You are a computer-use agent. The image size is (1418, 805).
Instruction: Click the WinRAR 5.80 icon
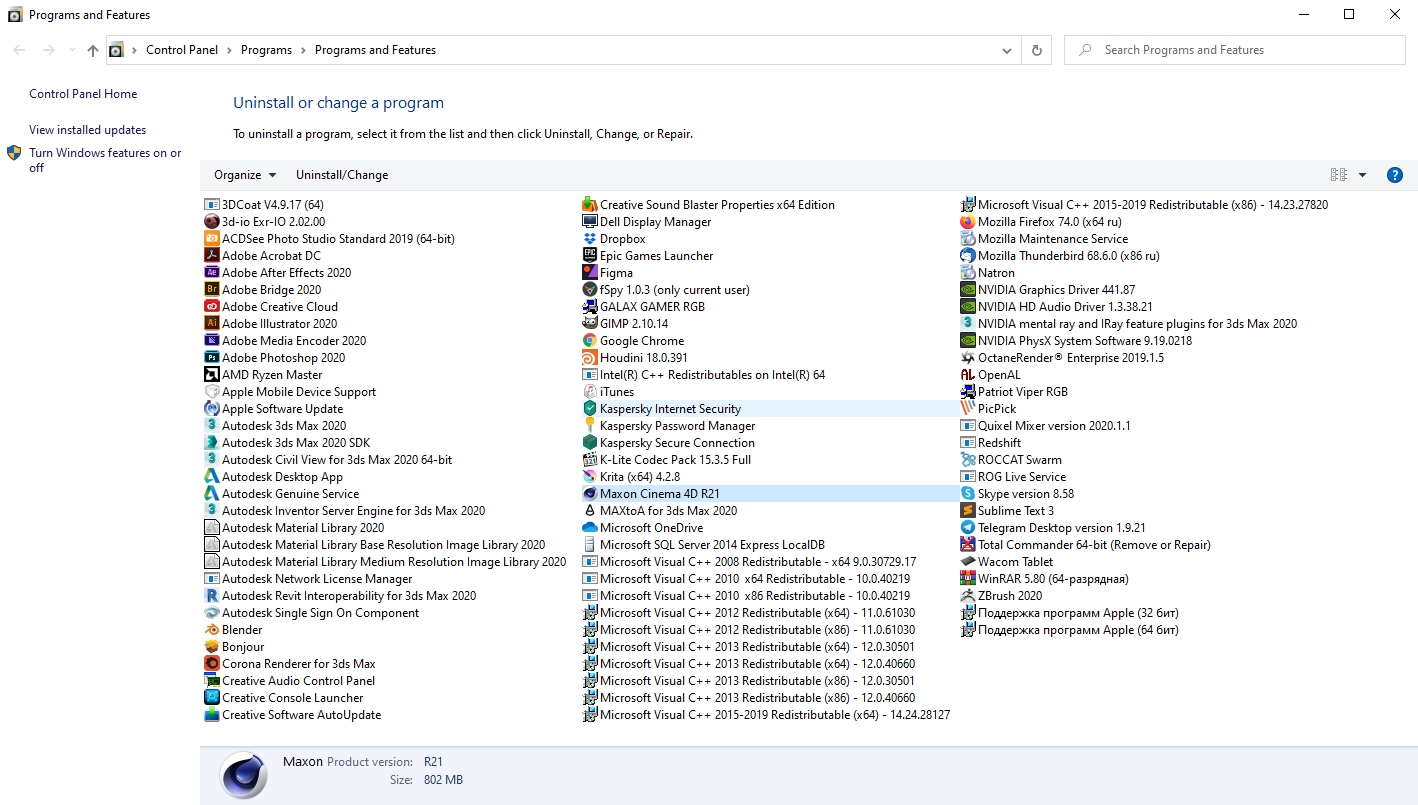pos(967,579)
